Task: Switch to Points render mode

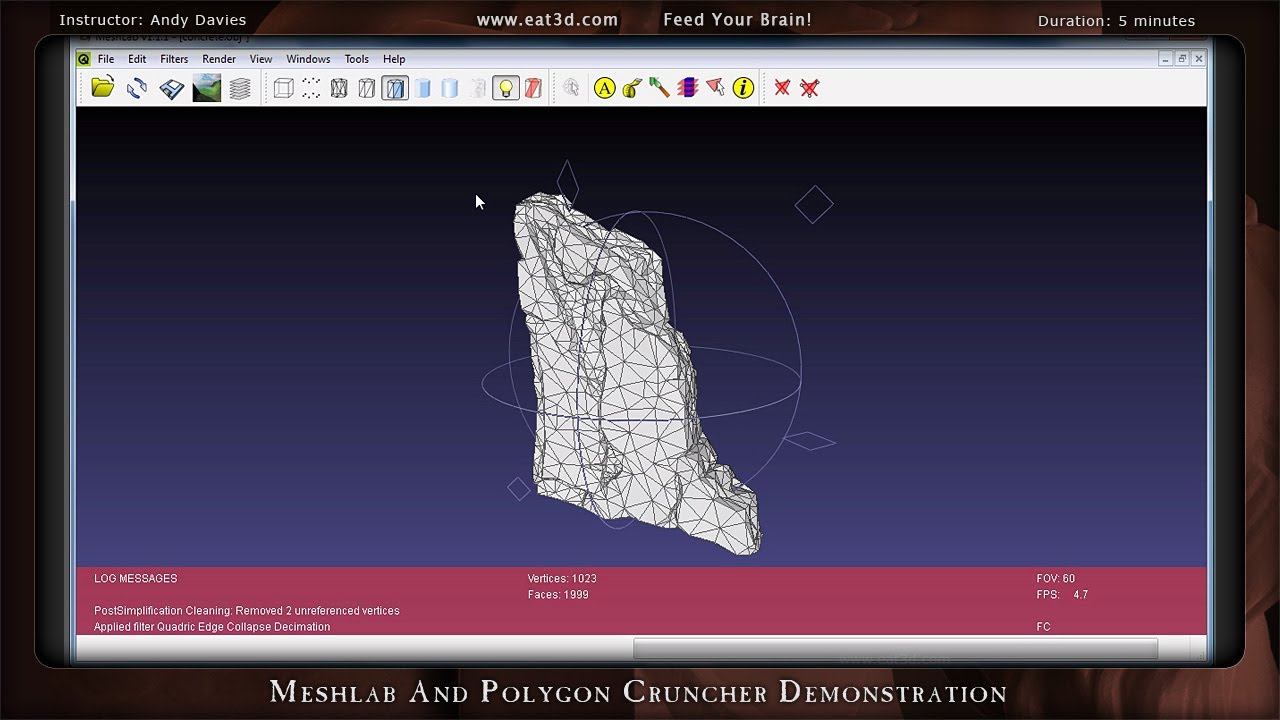Action: pyautogui.click(x=311, y=88)
